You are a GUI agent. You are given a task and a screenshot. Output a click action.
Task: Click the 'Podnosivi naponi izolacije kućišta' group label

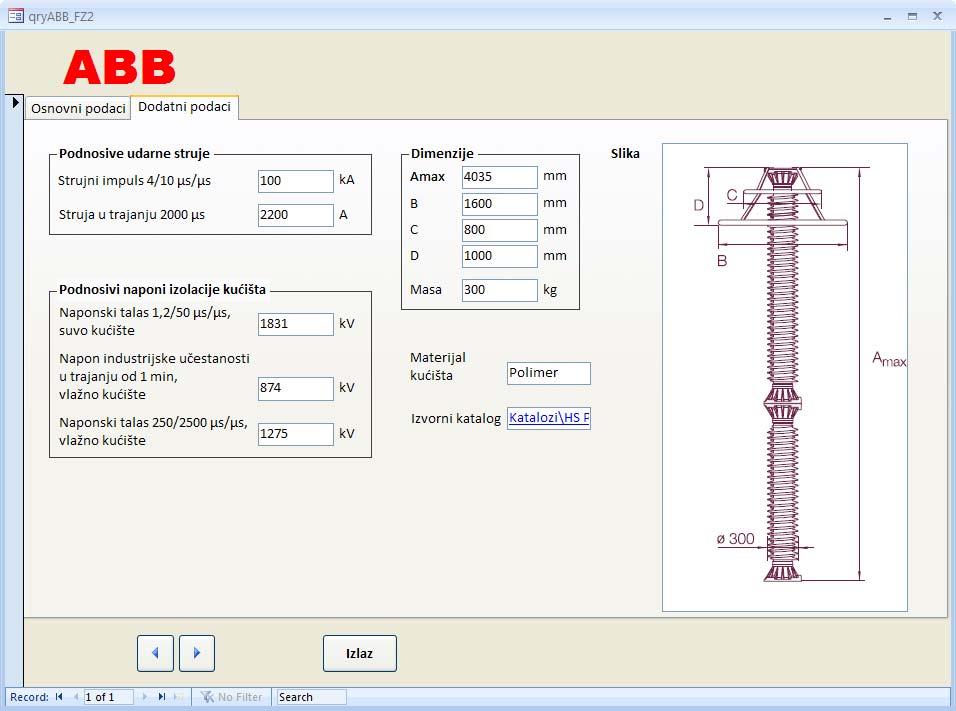coord(162,290)
